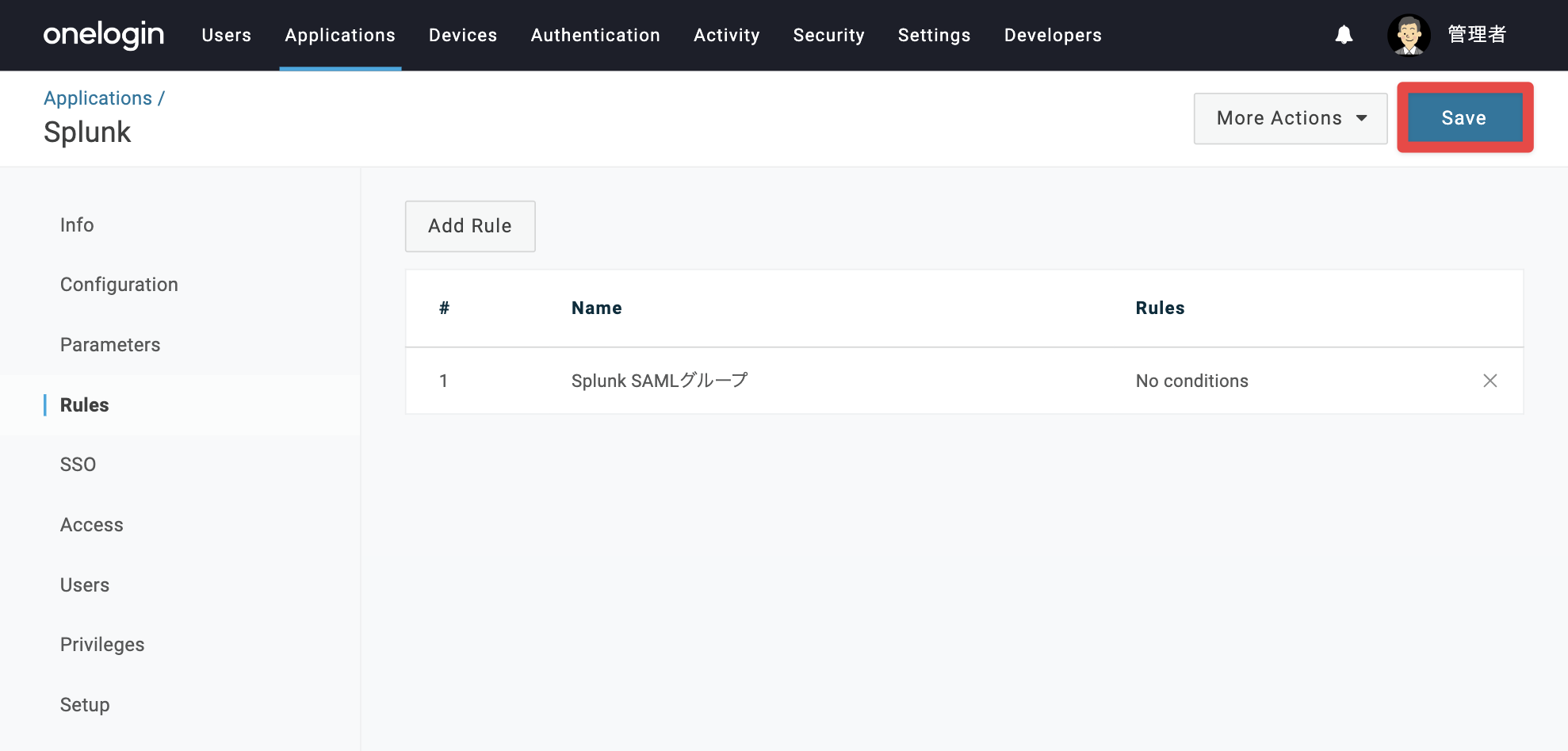Screen dimensions: 1568x751
Task: Open the Activity menu
Action: click(726, 35)
